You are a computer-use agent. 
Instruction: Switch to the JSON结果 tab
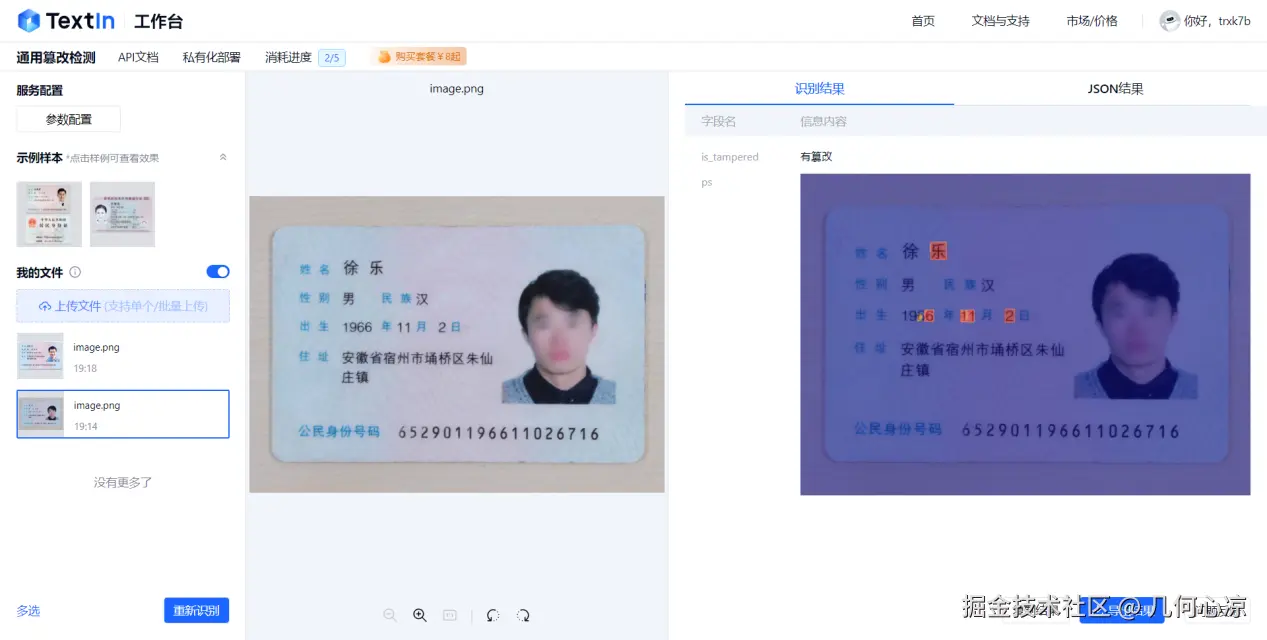point(1114,88)
